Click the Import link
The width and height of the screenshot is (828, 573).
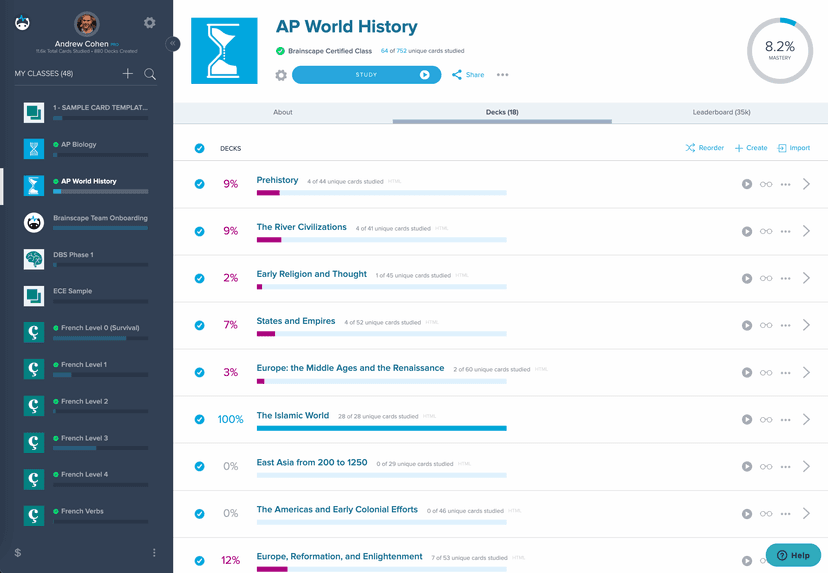(x=794, y=148)
